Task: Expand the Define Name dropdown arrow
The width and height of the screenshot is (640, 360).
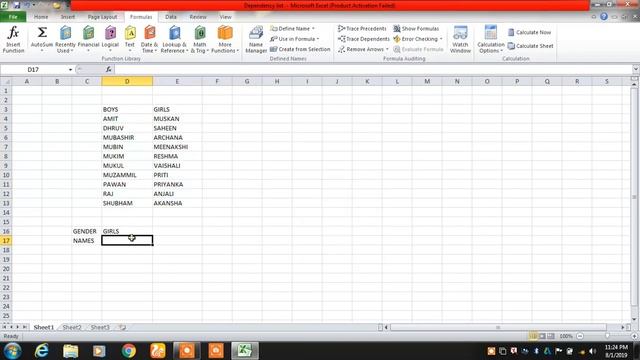Action: click(313, 29)
